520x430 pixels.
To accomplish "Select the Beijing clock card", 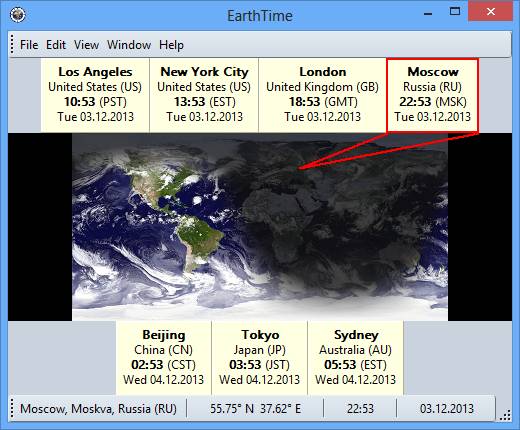I will click(164, 358).
